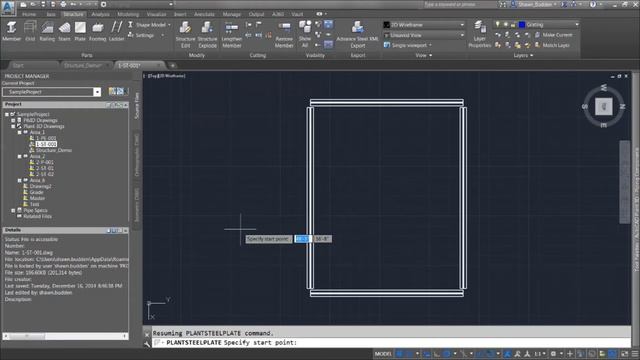Switch to the Analysis ribbon tab

coord(100,14)
